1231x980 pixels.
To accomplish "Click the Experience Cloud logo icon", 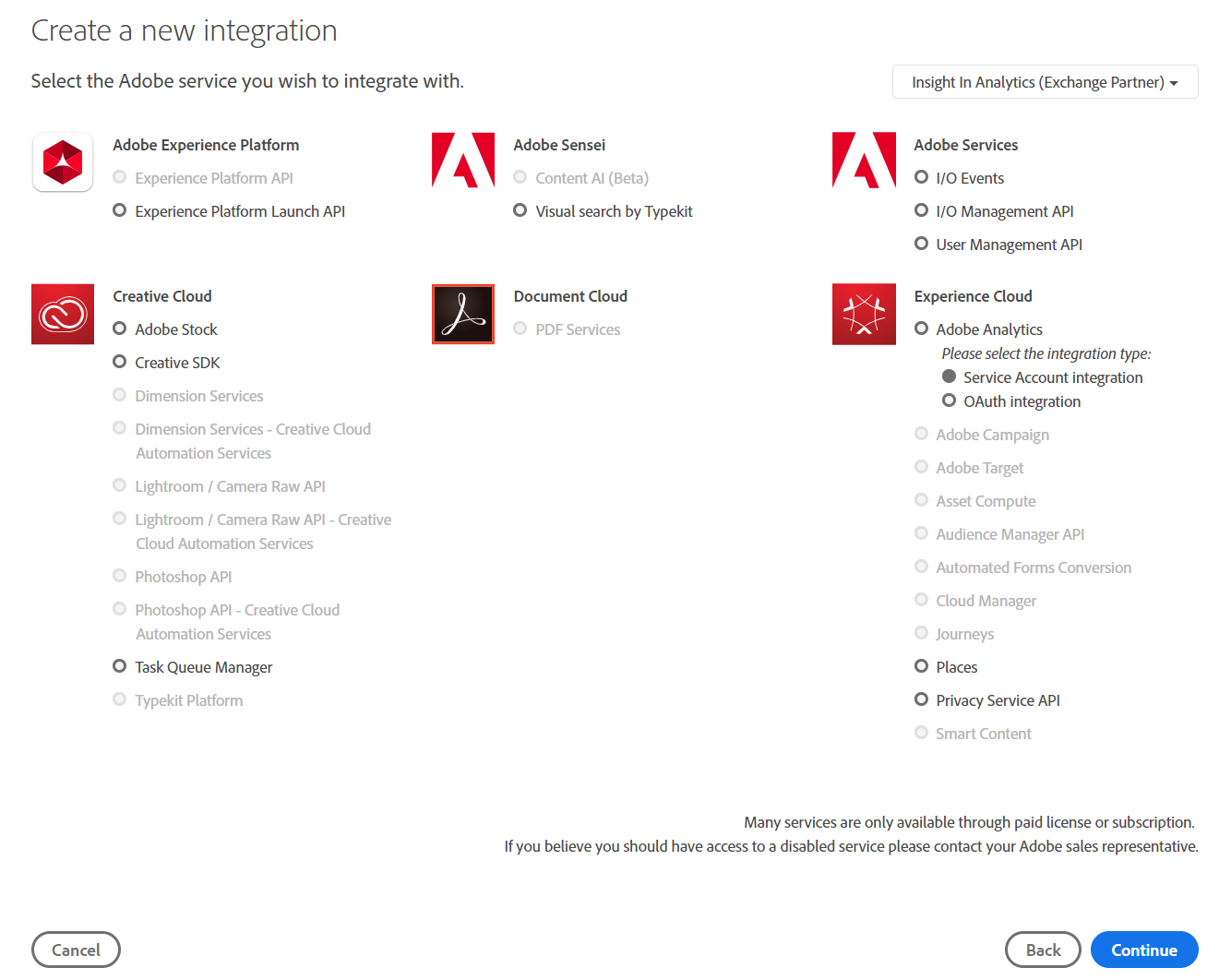I will coord(864,314).
